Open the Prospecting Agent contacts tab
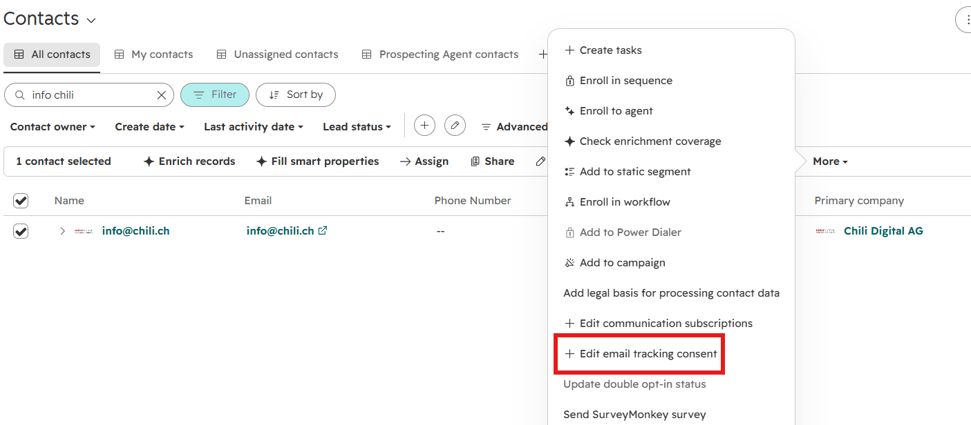Viewport: 971px width, 425px height. pos(440,55)
